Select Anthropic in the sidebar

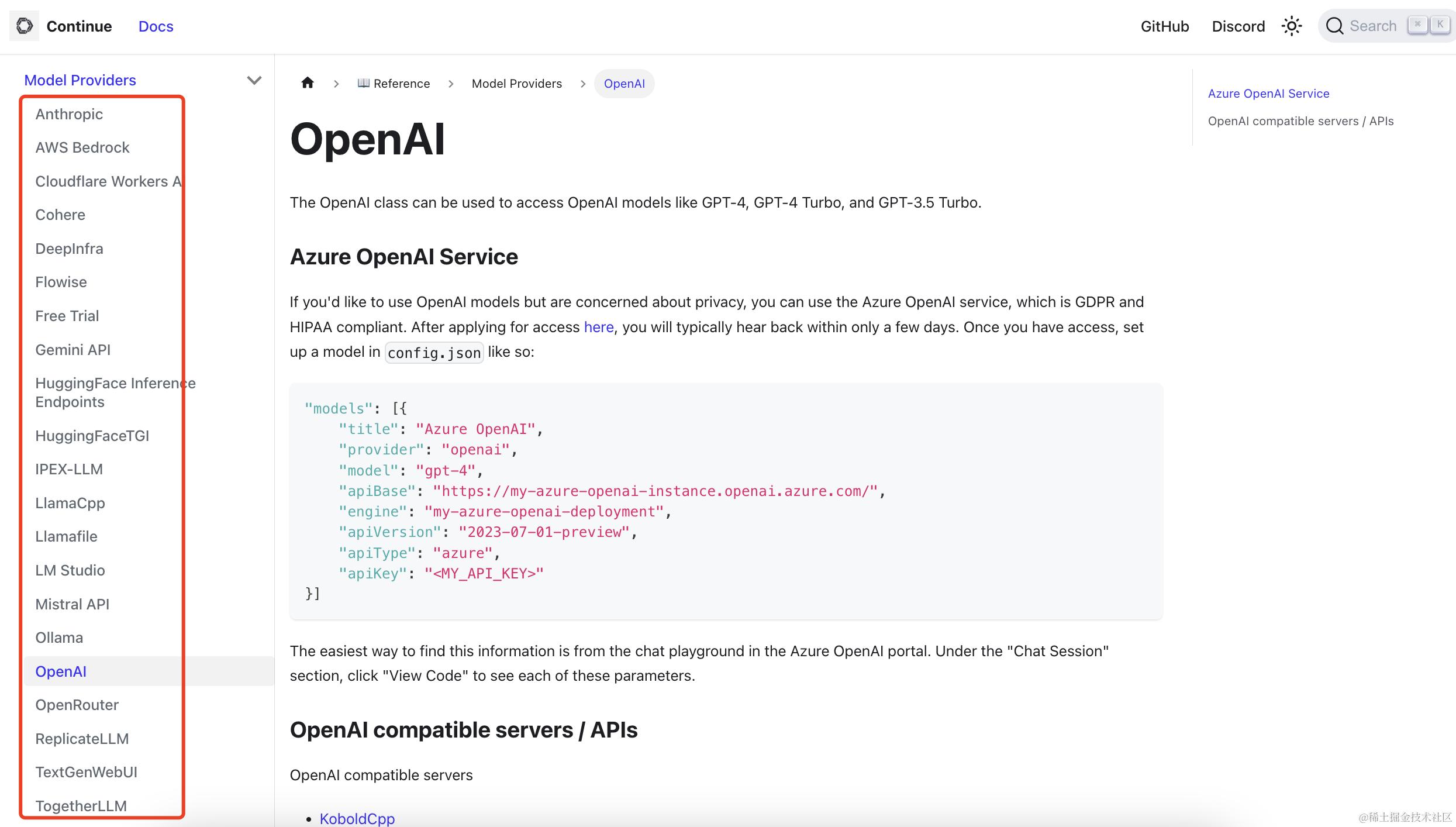click(69, 114)
